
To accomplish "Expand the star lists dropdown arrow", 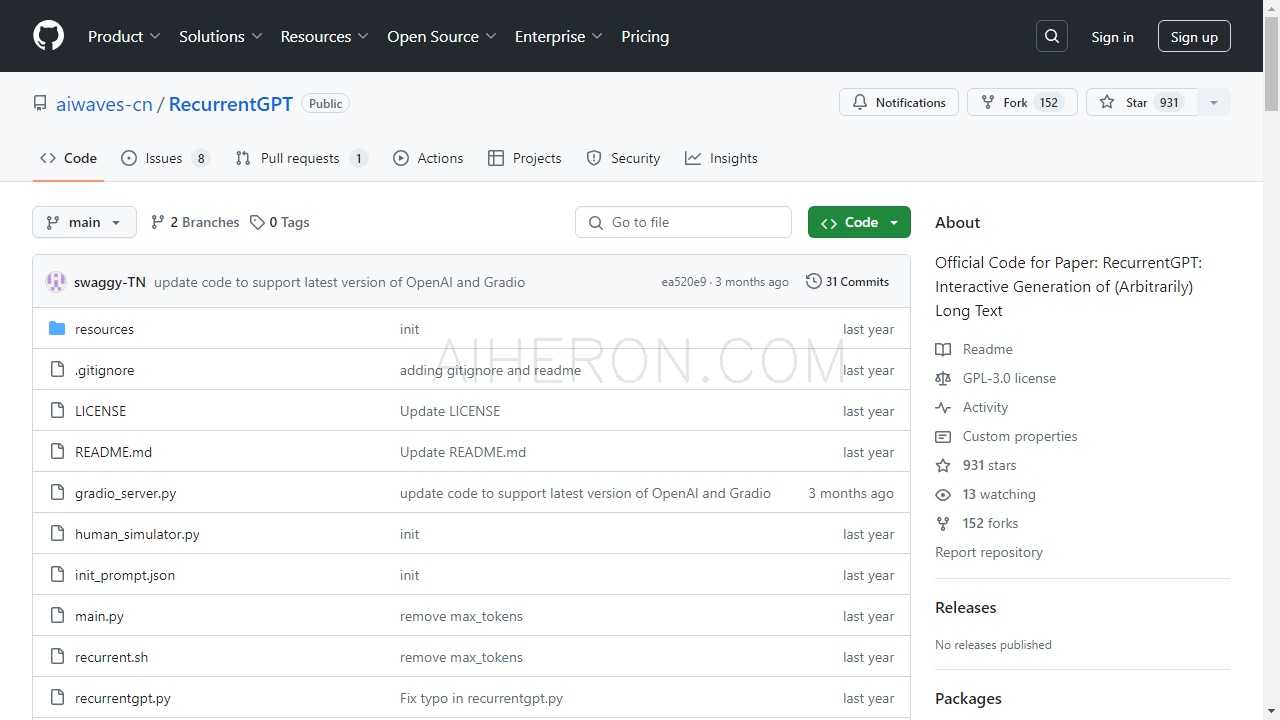I will 1214,103.
